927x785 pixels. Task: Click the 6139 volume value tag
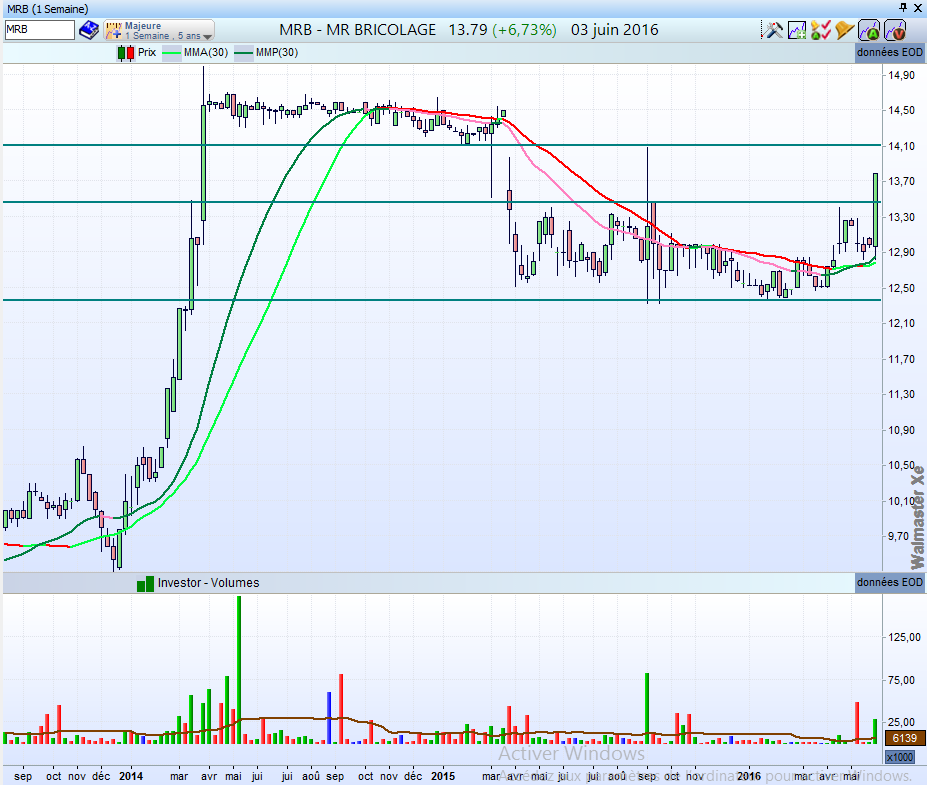pyautogui.click(x=905, y=738)
